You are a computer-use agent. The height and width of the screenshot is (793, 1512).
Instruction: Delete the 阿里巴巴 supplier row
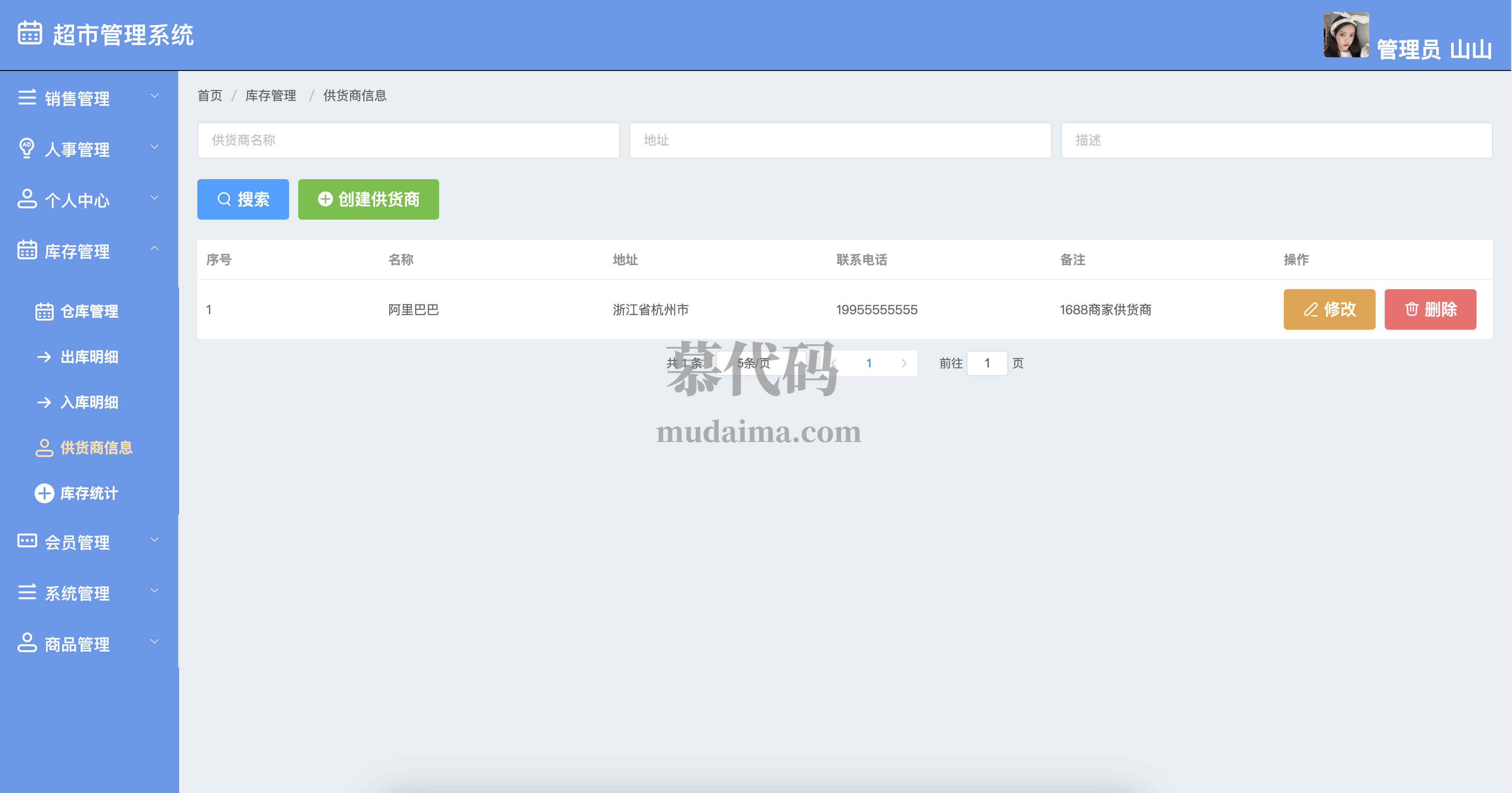(1430, 309)
